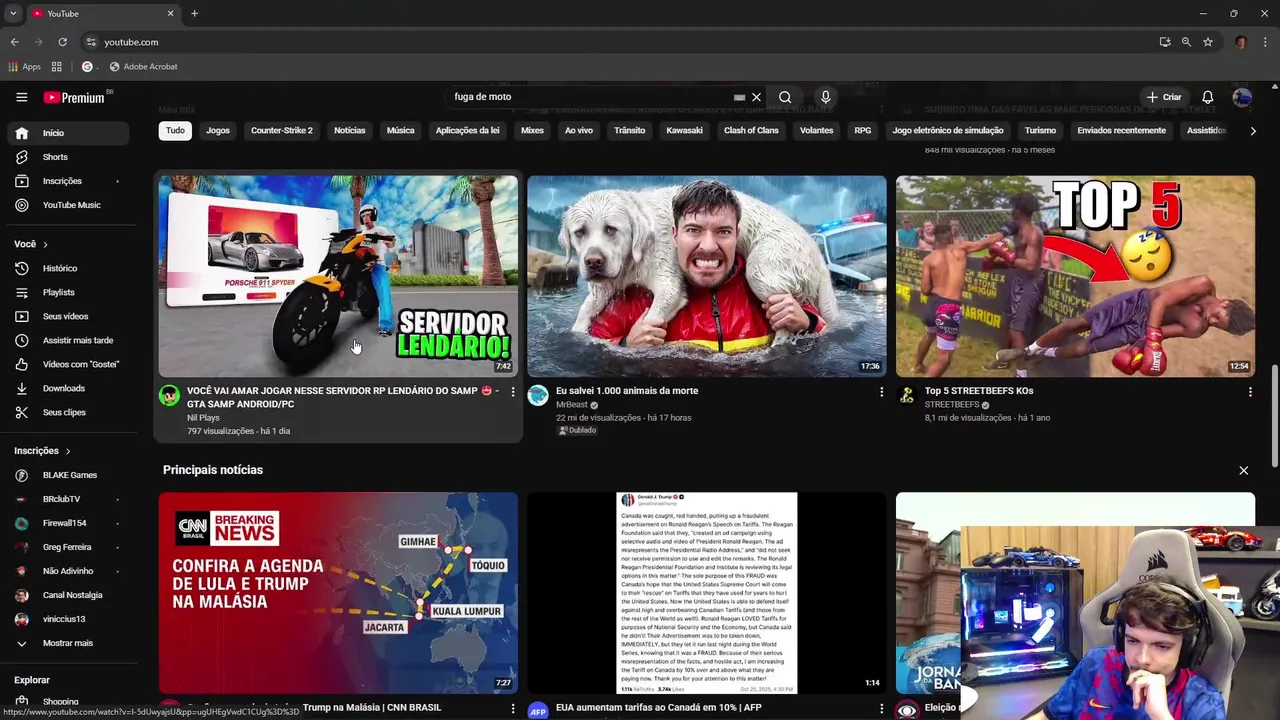Image resolution: width=1280 pixels, height=720 pixels.
Task: Select the Kawasaki filter chip
Action: coord(685,130)
